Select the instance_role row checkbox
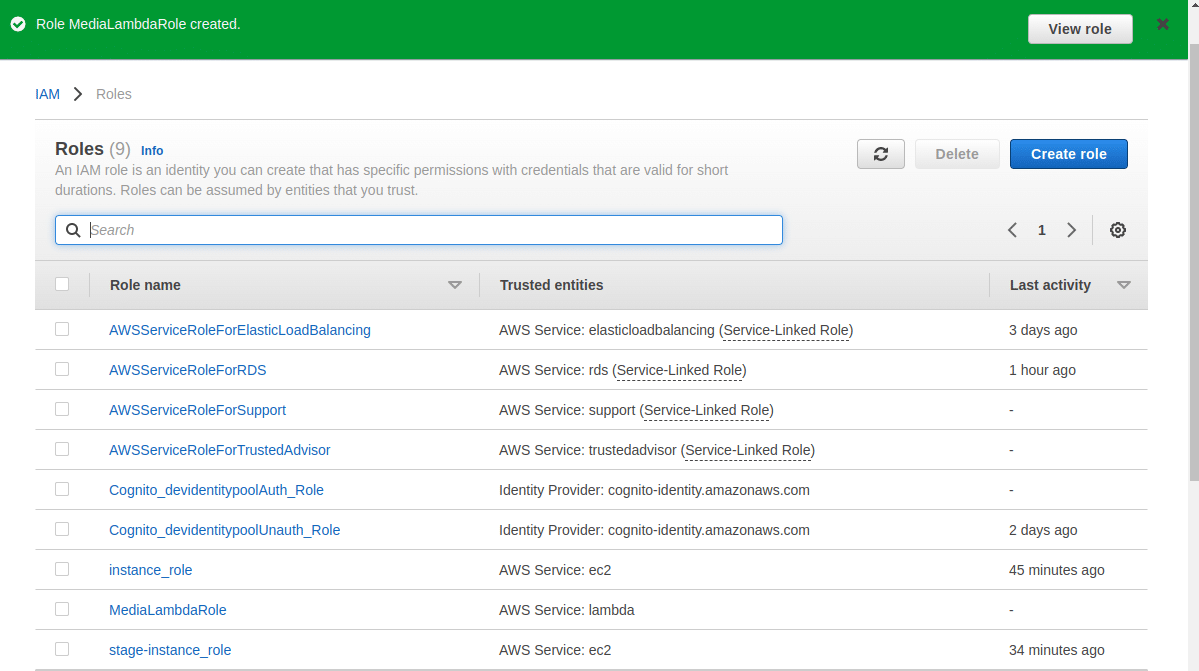Viewport: 1199px width, 671px height. pyautogui.click(x=62, y=569)
